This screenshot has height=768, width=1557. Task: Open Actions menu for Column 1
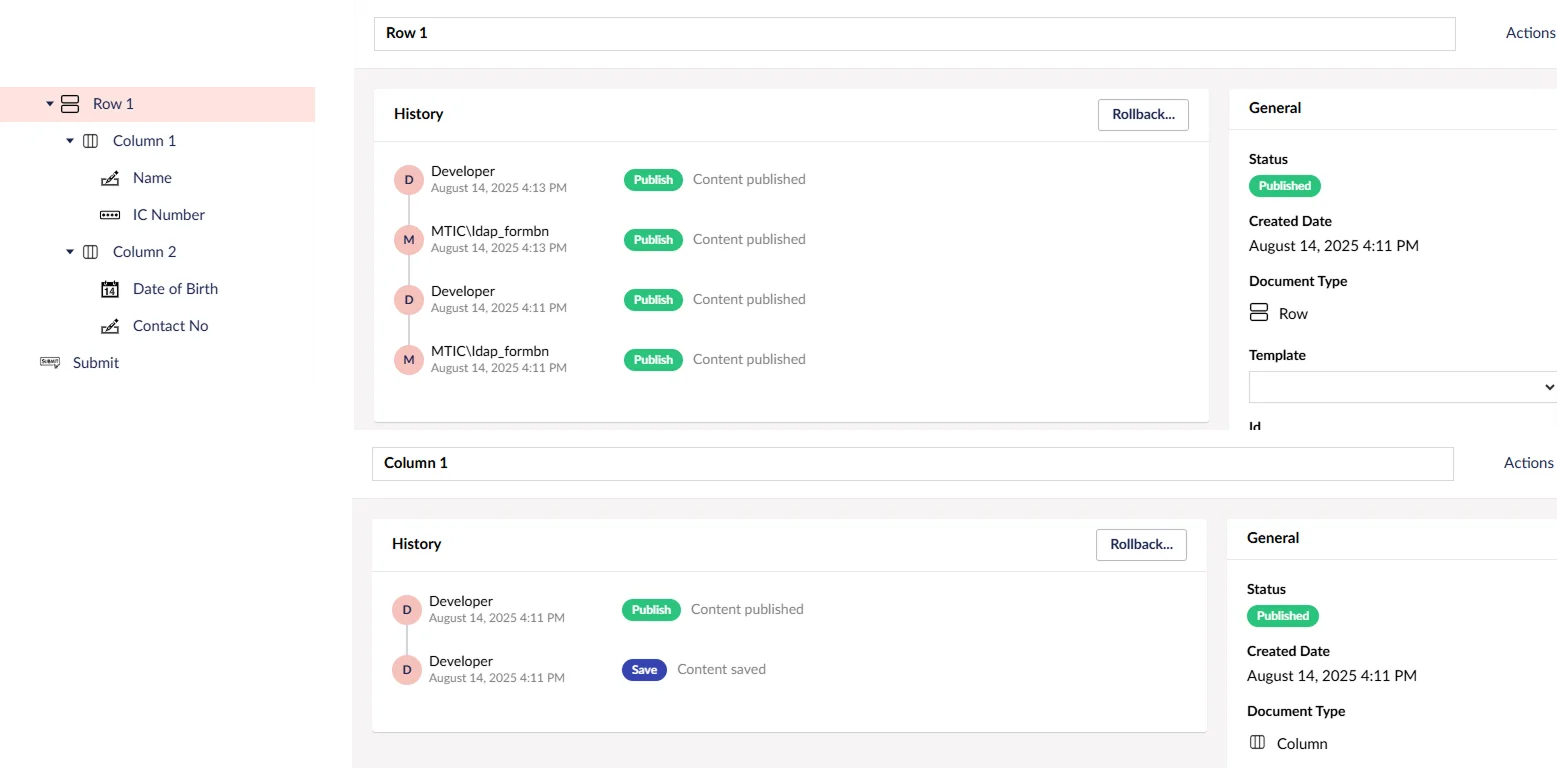[x=1528, y=463]
